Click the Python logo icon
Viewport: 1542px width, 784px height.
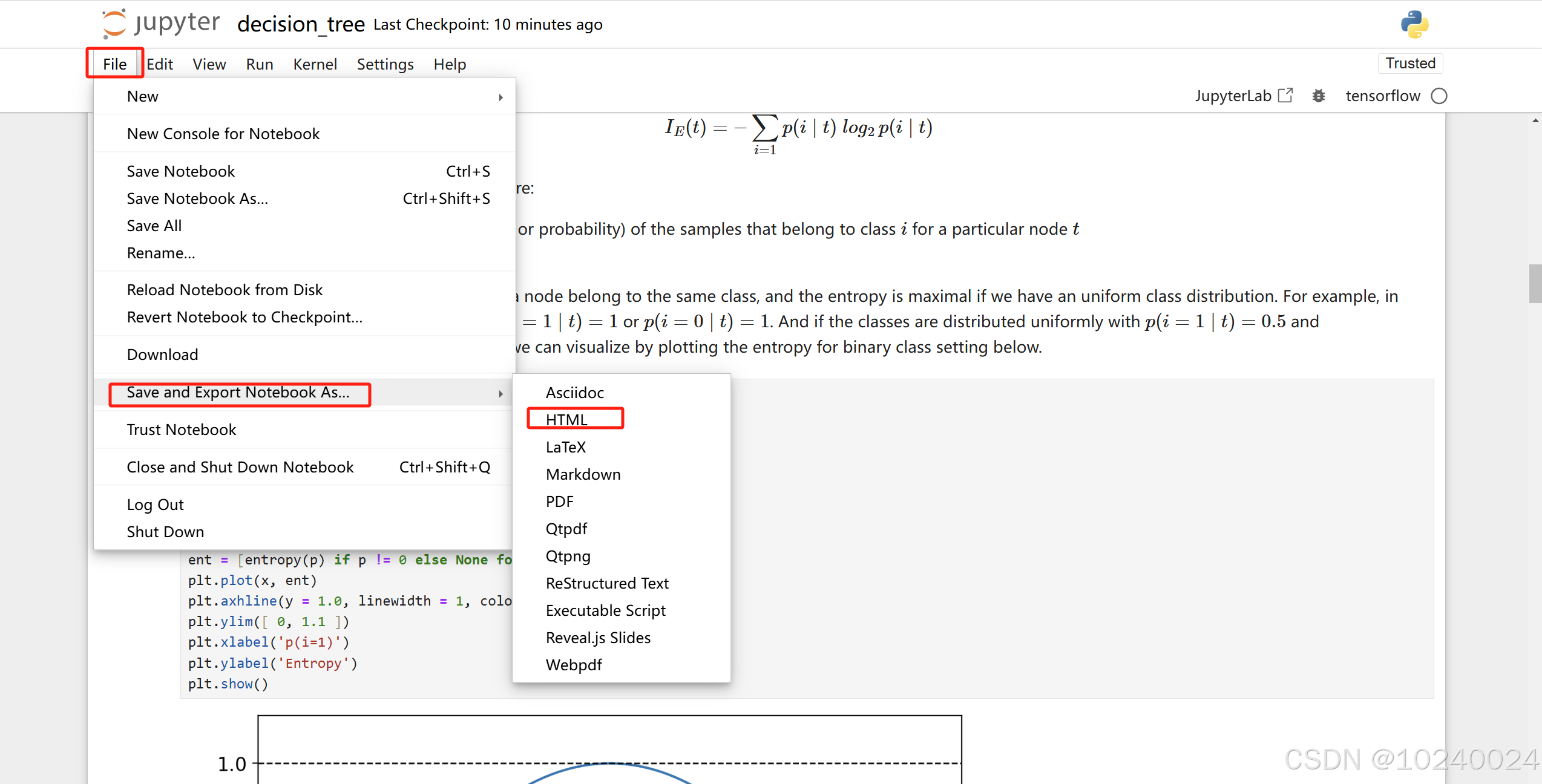tap(1414, 25)
